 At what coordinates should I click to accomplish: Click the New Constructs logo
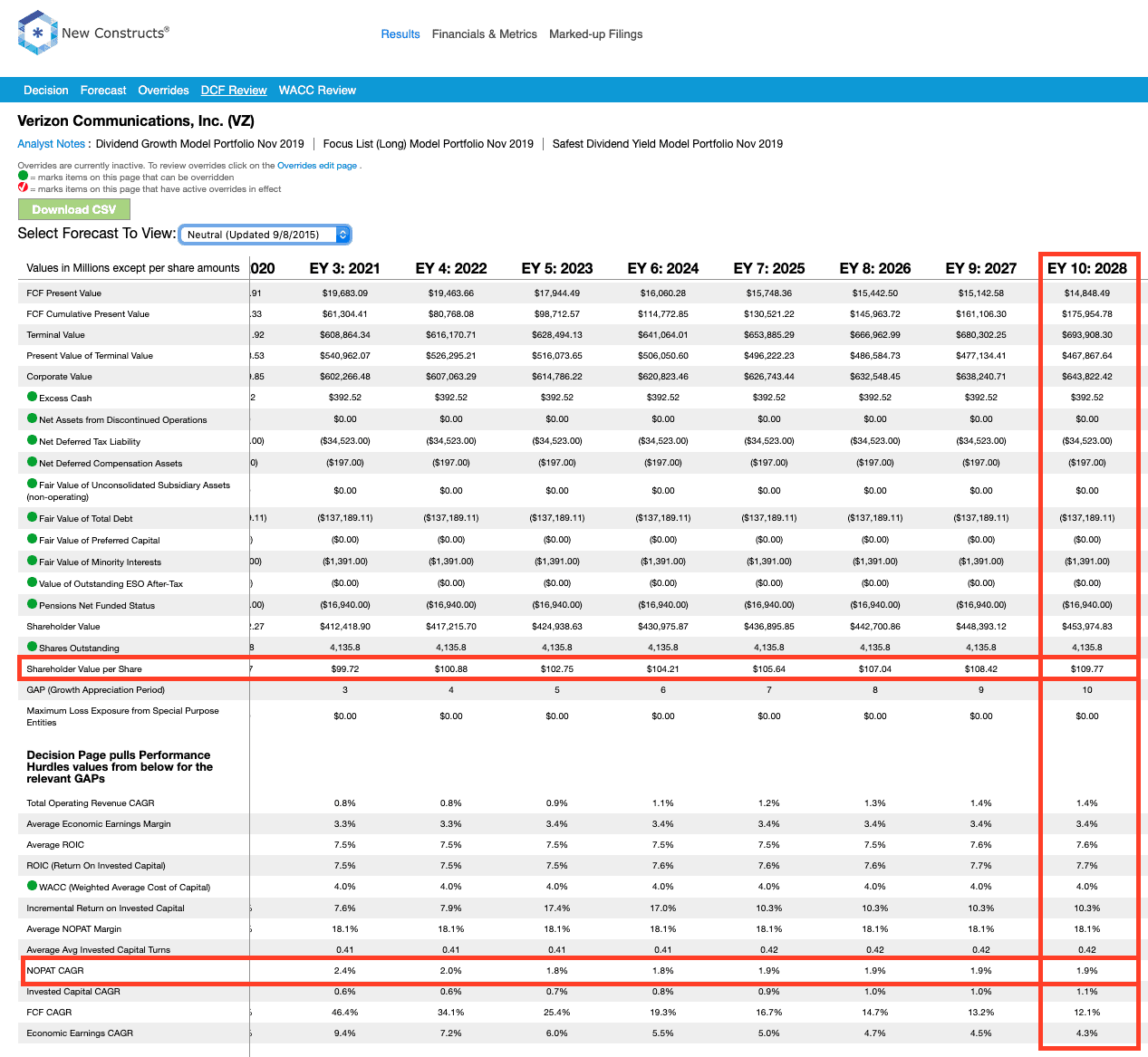pos(93,34)
